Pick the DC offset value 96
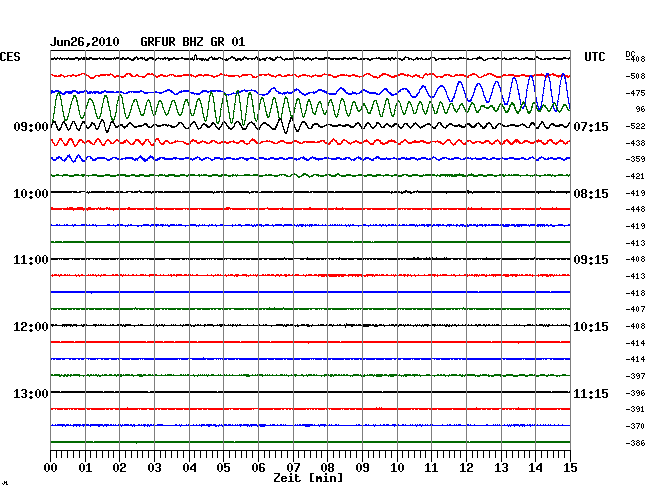Image resolution: width=650 pixels, height=494 pixels. (x=640, y=109)
